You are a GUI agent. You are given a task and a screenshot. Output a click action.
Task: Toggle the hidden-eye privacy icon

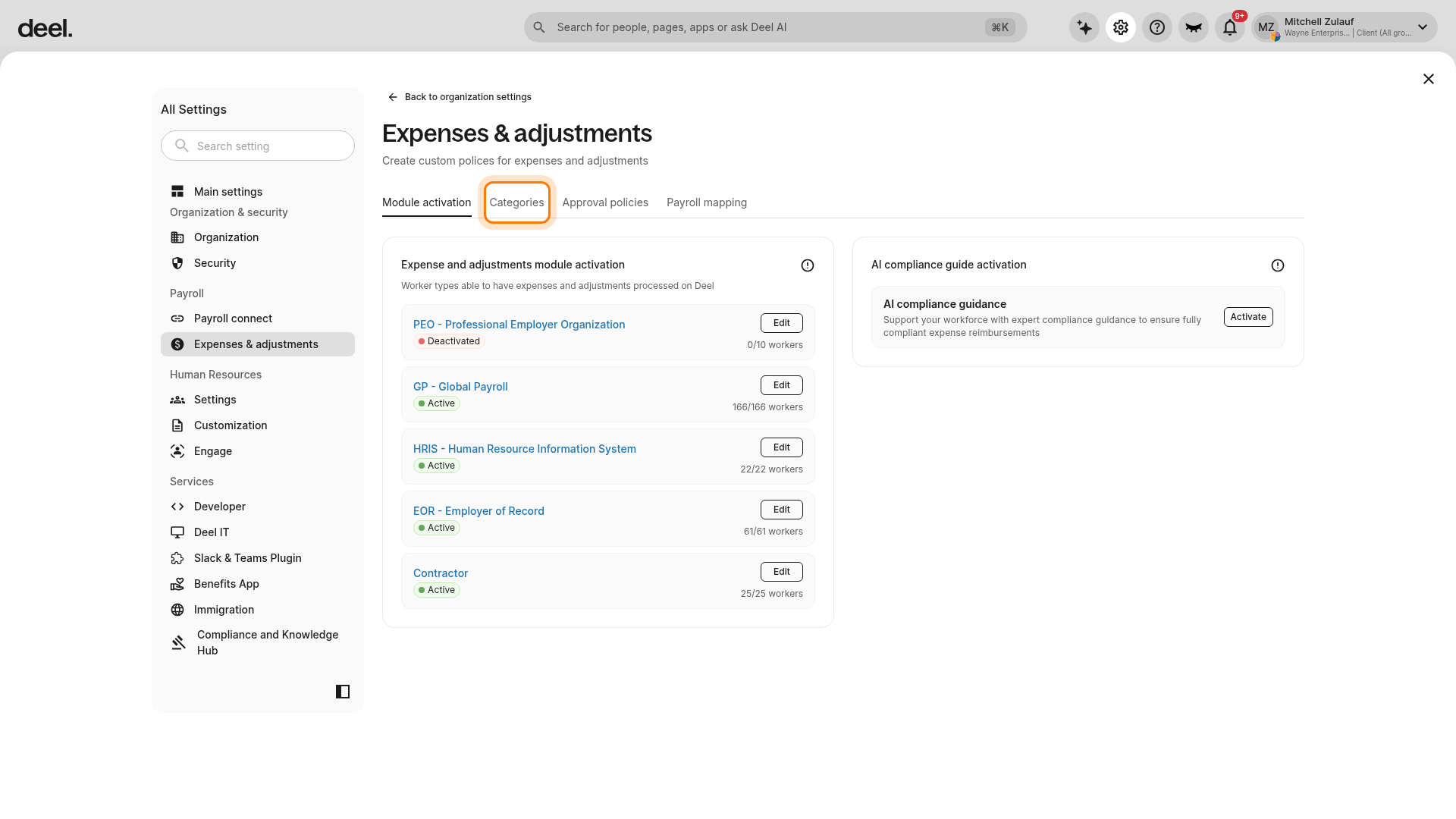(1194, 28)
